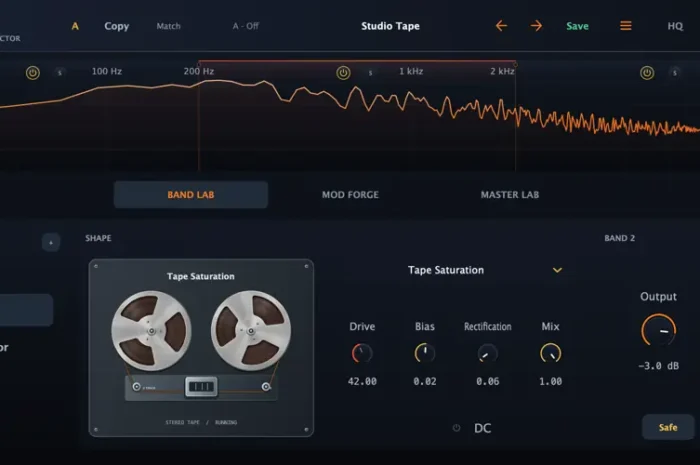This screenshot has width=700, height=465.
Task: Solo the middle band before 1 kHz
Action: [x=370, y=73]
